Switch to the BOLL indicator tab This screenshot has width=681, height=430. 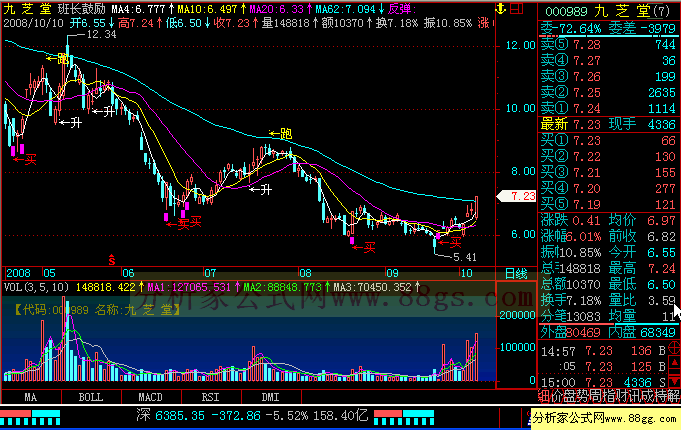pyautogui.click(x=91, y=397)
